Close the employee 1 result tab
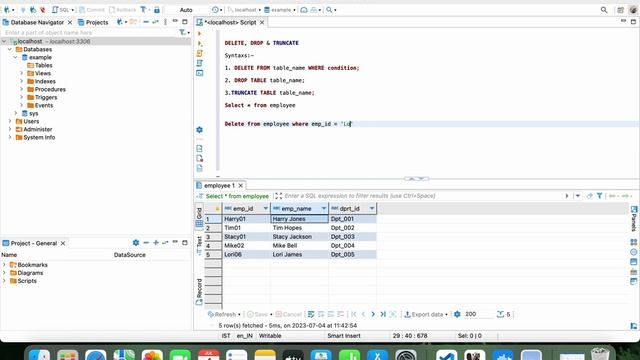The image size is (640, 360). 240,185
